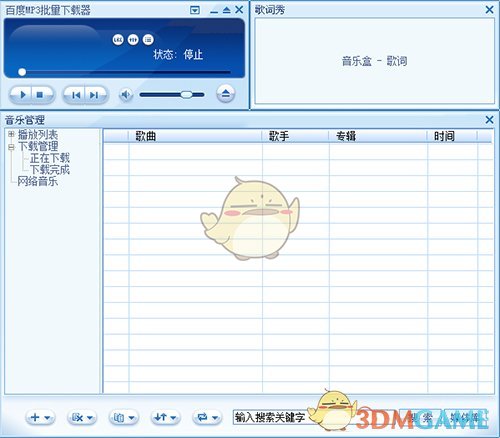This screenshot has width=500, height=438.
Task: Click the playback progress bar handle
Action: pyautogui.click(x=22, y=72)
